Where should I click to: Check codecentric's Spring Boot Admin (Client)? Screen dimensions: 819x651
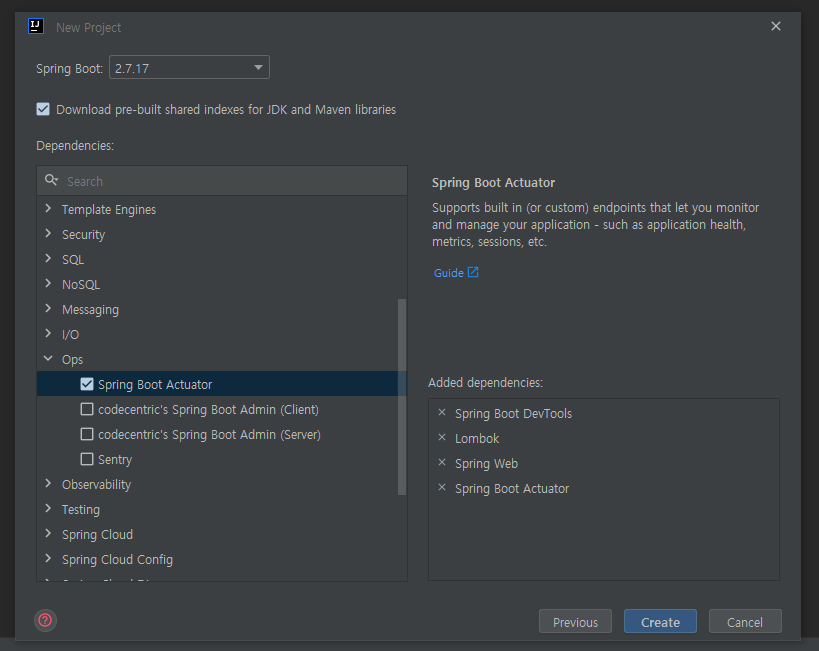[x=87, y=409]
